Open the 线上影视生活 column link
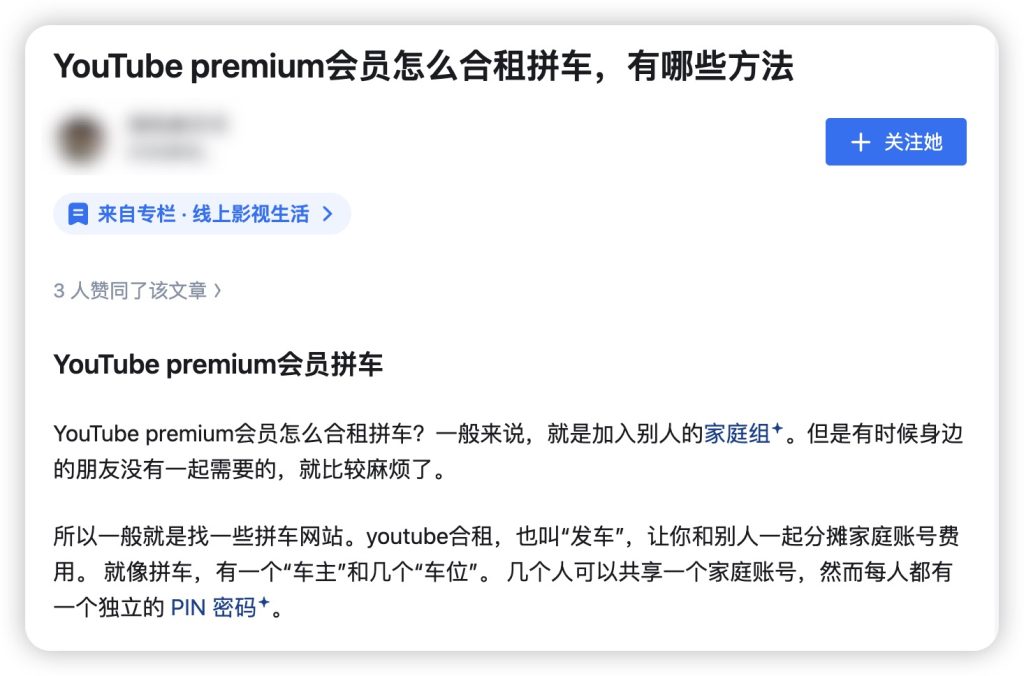1024x676 pixels. [x=250, y=214]
